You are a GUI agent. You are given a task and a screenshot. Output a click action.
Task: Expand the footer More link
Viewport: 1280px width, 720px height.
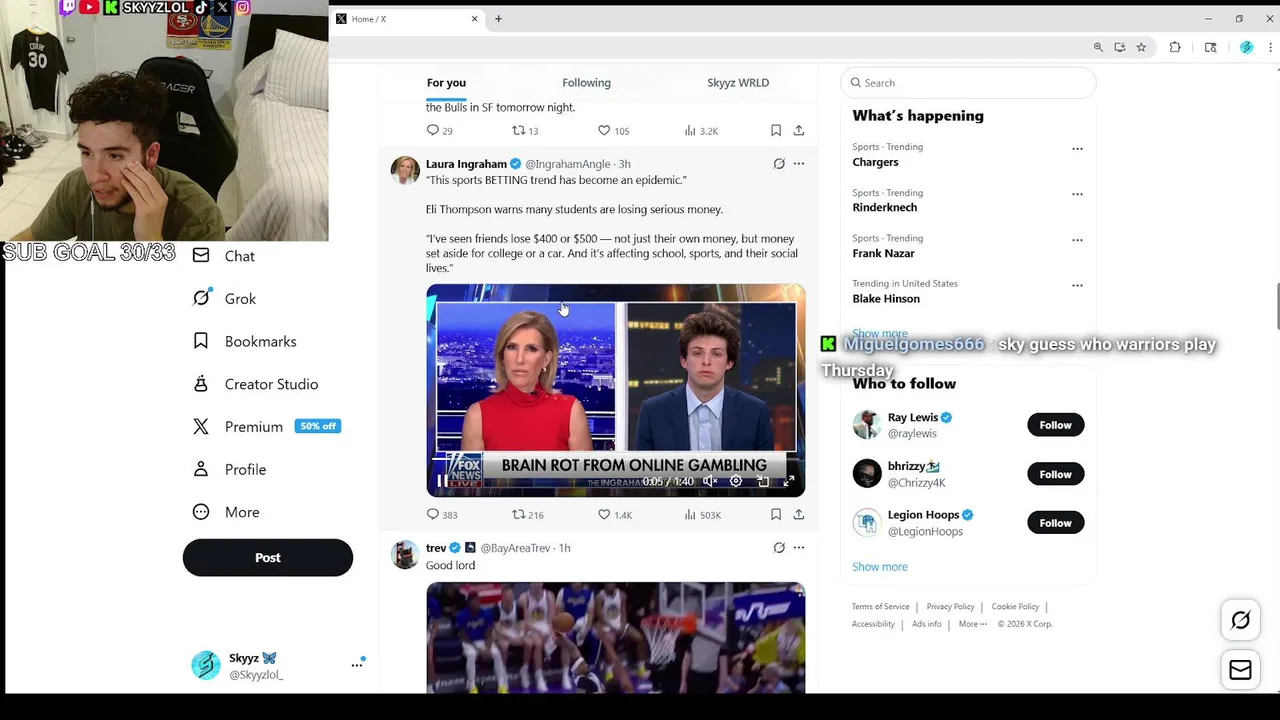coord(972,624)
